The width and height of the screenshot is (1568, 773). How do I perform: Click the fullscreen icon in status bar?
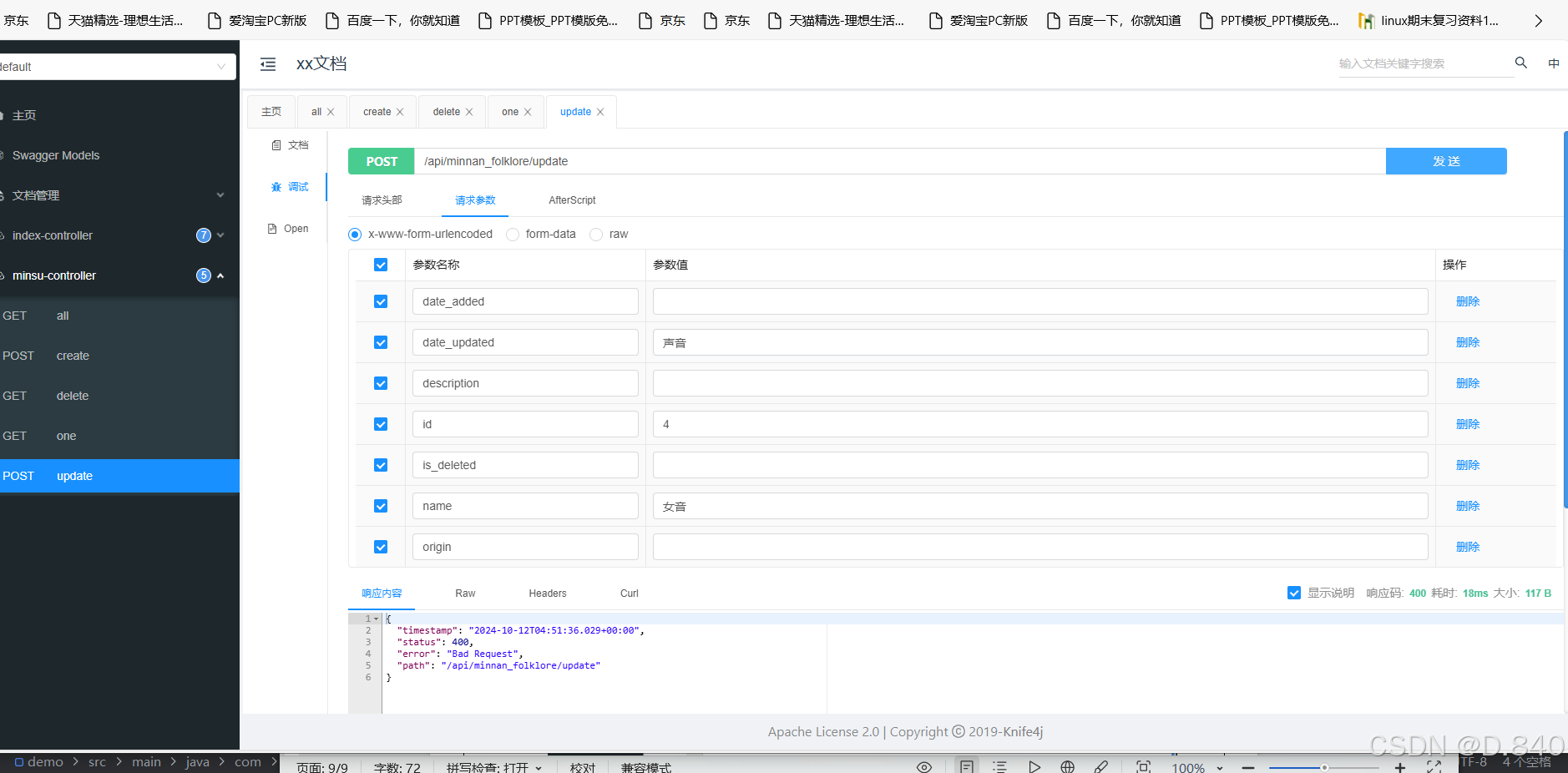[1434, 765]
